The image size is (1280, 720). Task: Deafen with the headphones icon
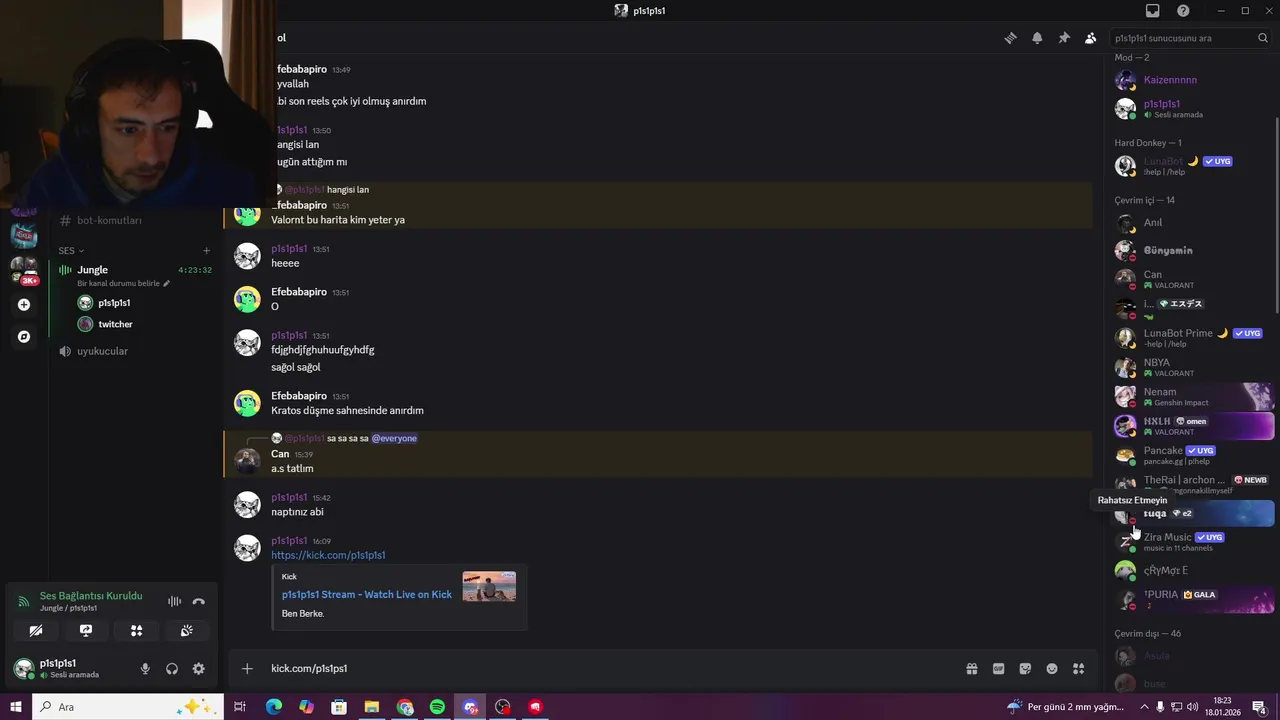pos(171,669)
